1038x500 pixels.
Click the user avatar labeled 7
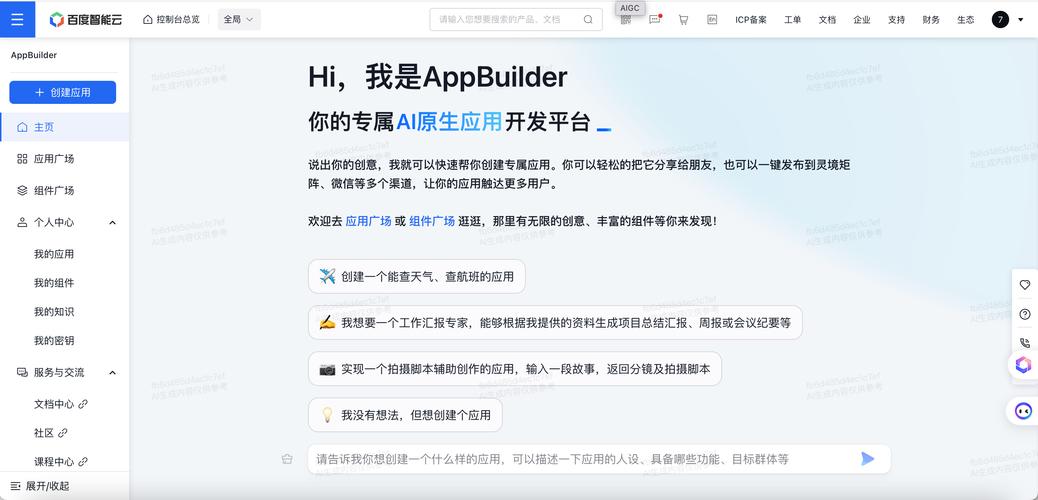(x=1000, y=20)
